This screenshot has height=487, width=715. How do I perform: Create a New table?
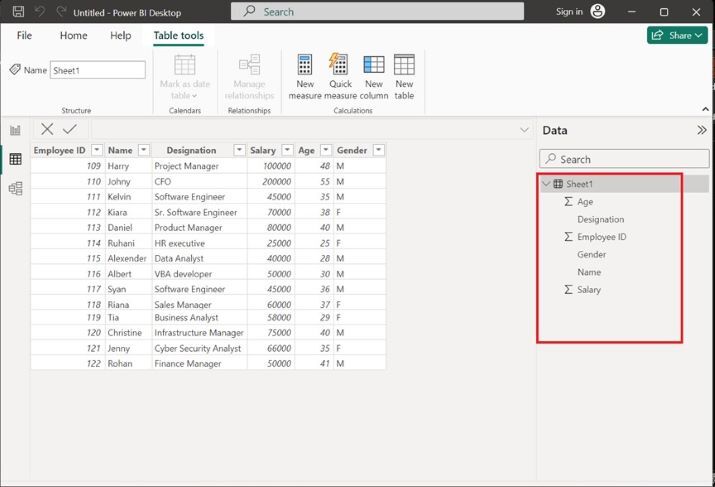404,66
